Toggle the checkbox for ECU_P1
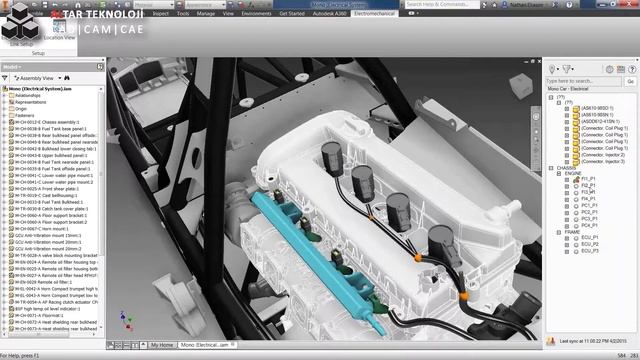640x360 pixels. (567, 238)
